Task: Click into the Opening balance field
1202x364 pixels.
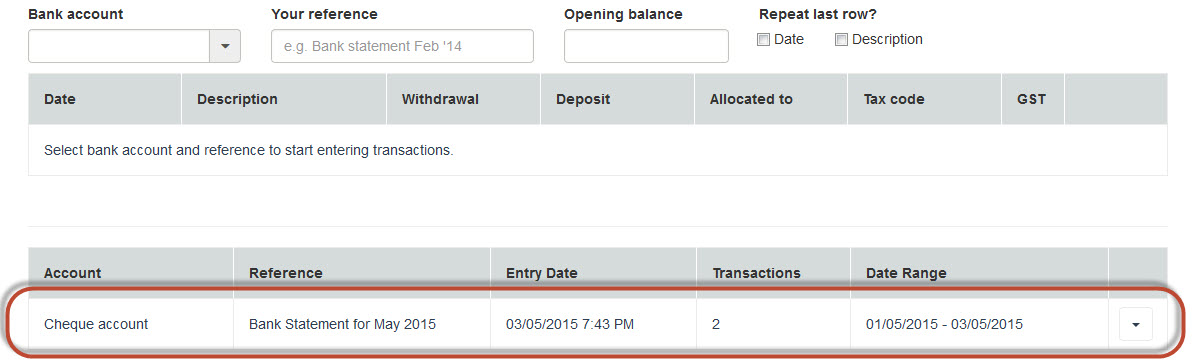Action: 646,46
